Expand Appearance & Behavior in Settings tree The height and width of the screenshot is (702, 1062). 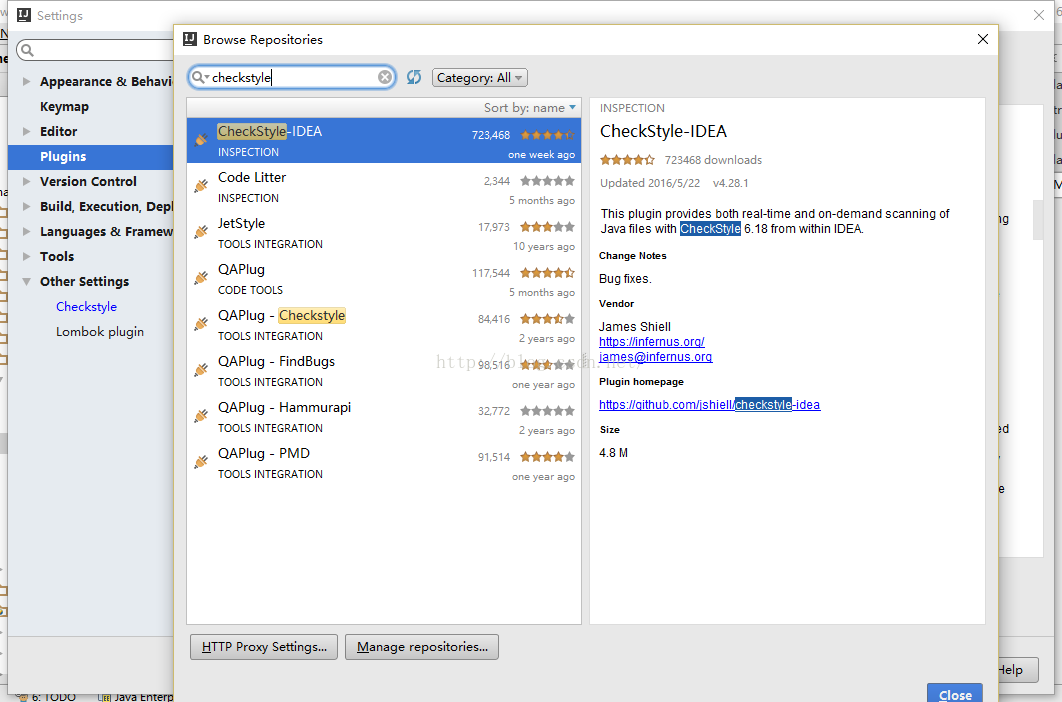[26, 81]
